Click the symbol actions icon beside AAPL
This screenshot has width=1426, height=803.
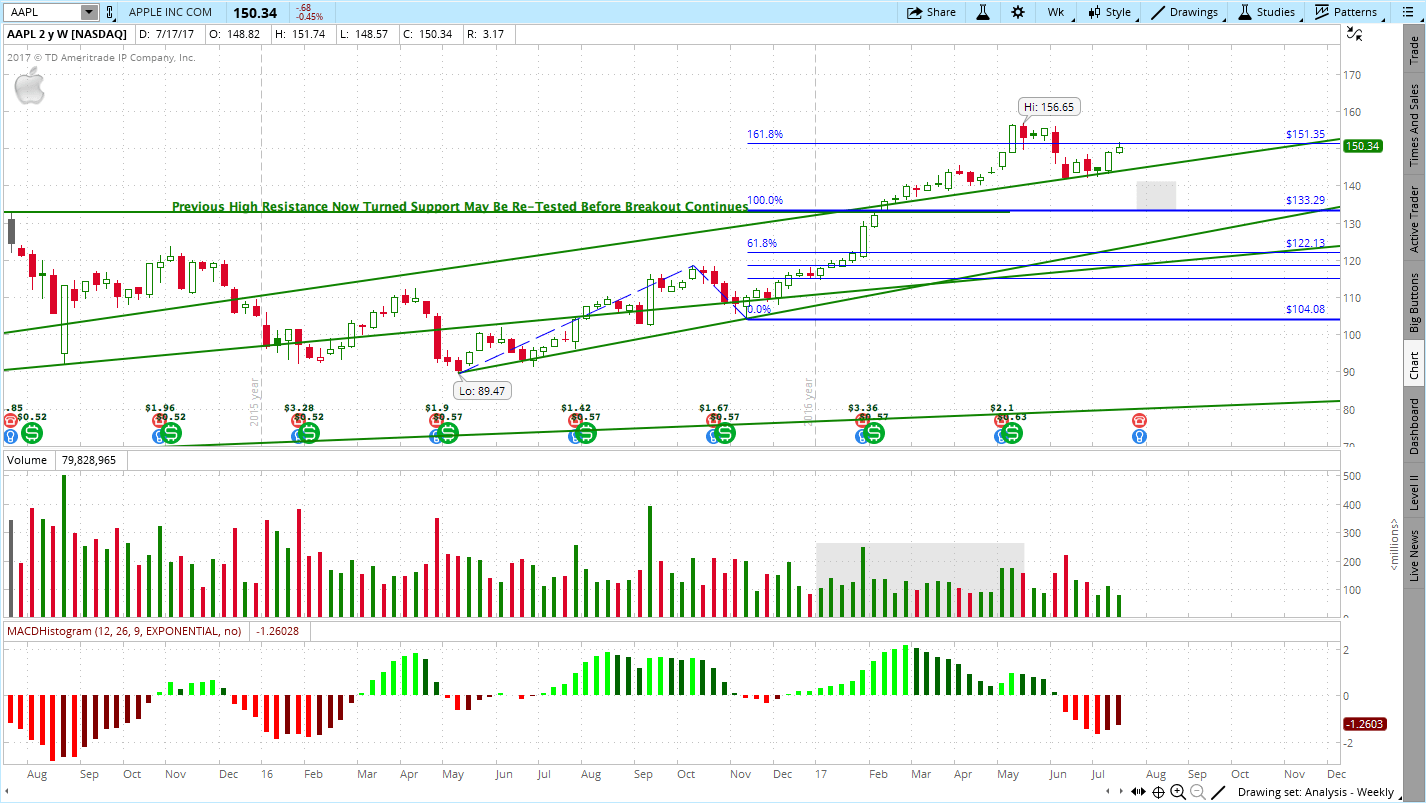(110, 12)
